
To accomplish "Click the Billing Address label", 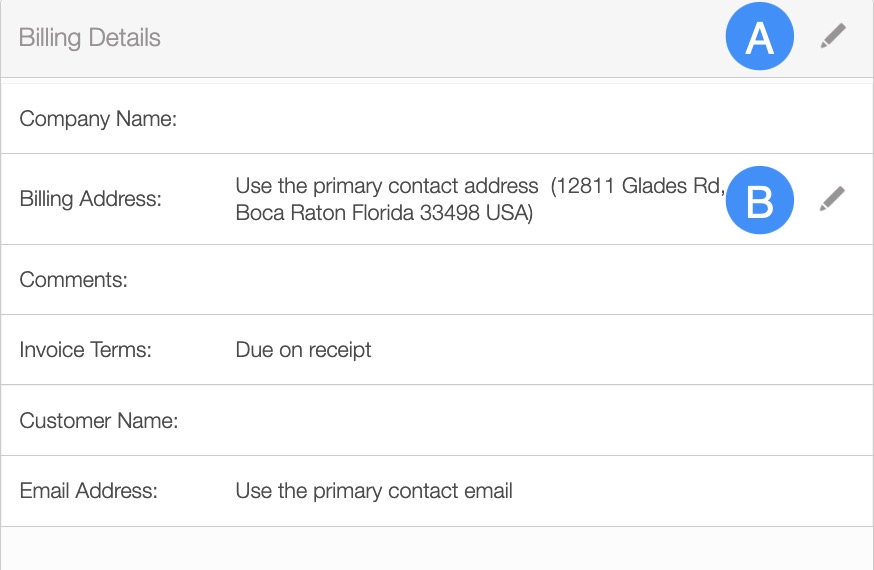I will click(x=90, y=199).
